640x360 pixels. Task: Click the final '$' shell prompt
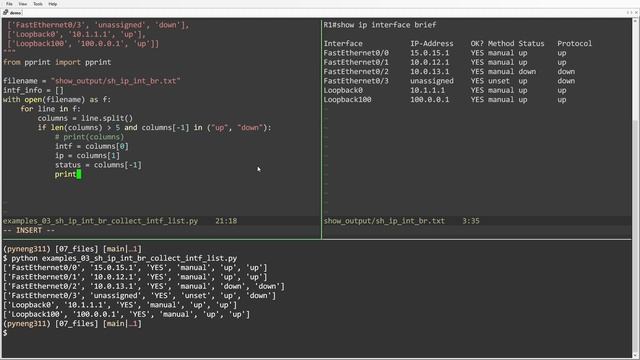click(5, 333)
